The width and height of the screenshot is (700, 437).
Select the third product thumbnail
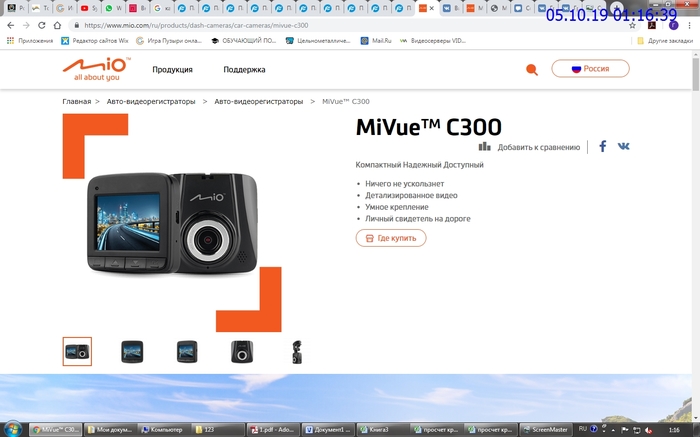[x=187, y=352]
